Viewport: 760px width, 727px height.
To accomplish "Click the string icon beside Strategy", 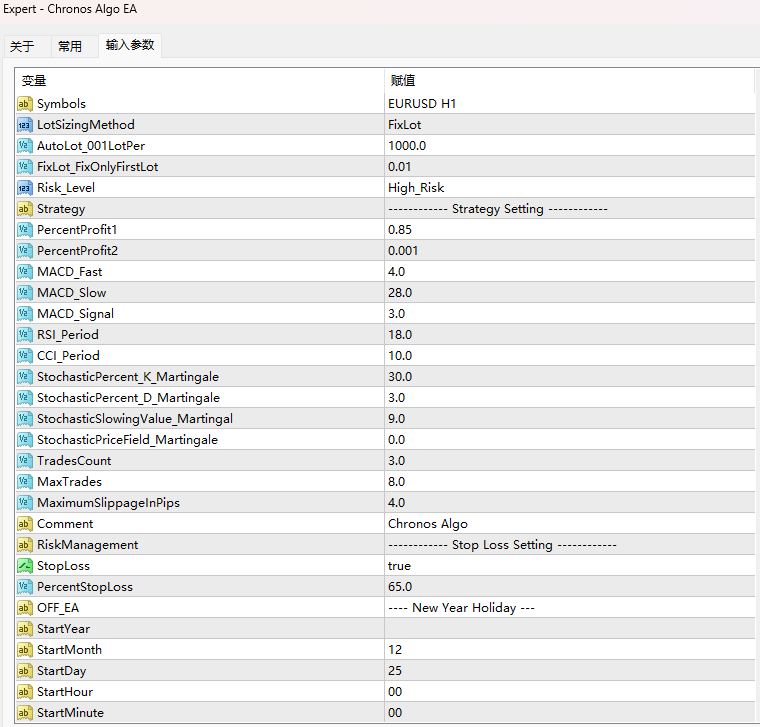I will pyautogui.click(x=25, y=209).
